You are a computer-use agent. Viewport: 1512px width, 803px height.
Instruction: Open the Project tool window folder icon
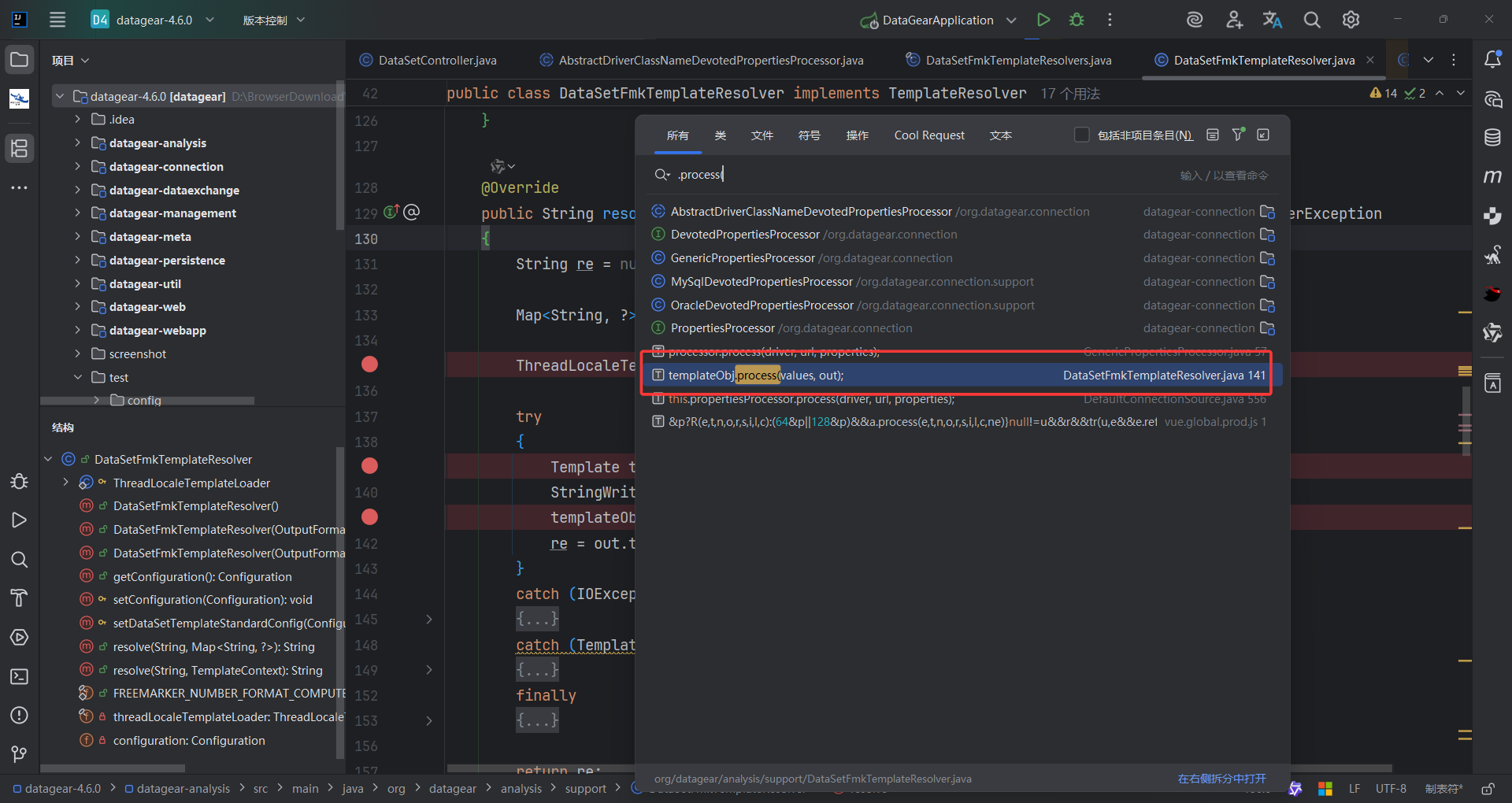click(x=20, y=60)
